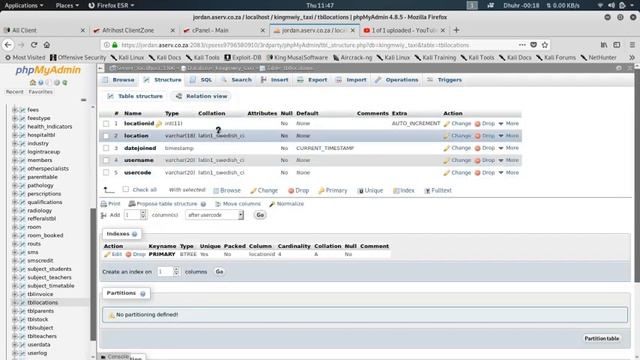The height and width of the screenshot is (360, 640).
Task: Switch to the SQL tab
Action: tap(201, 80)
